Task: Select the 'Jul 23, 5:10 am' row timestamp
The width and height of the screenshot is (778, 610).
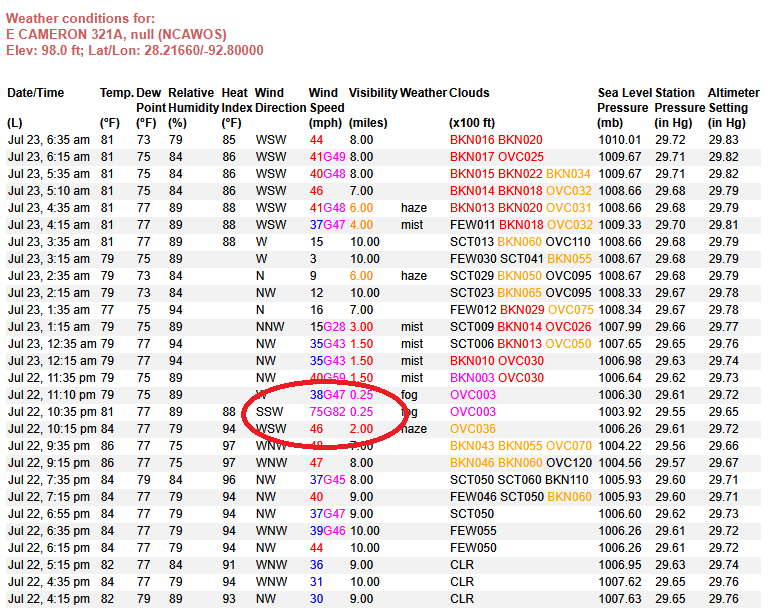Action: coord(49,191)
